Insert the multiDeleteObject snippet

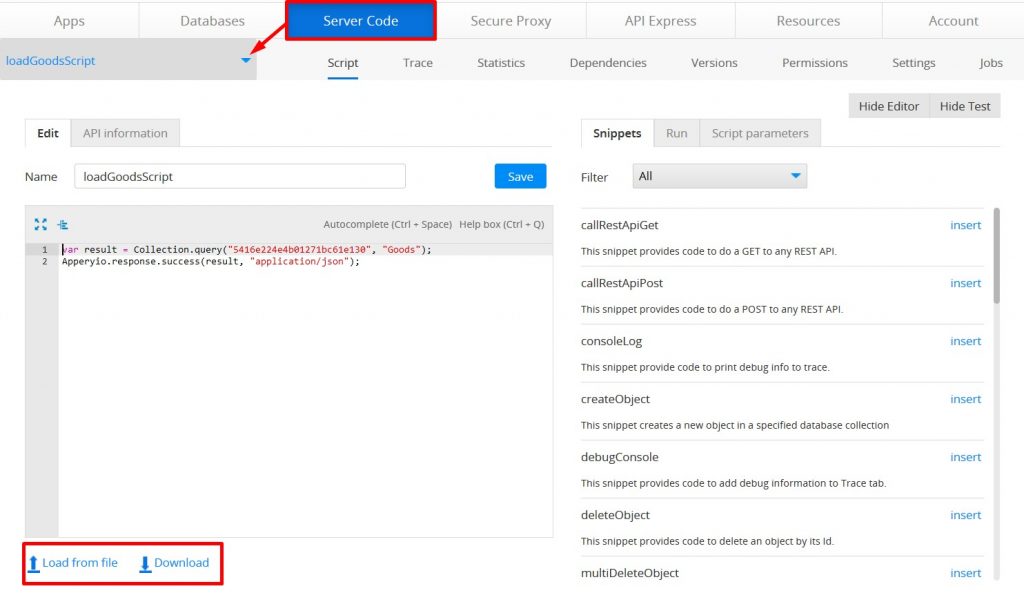[965, 573]
